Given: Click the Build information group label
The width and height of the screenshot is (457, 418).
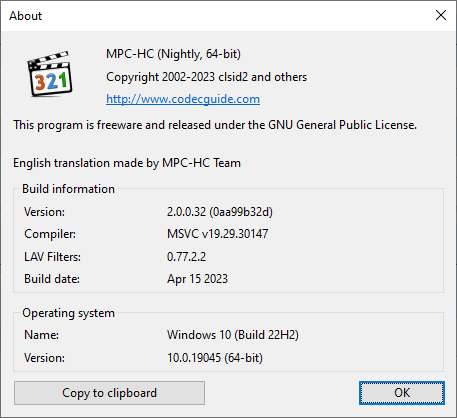Looking at the screenshot, I should coord(68,189).
